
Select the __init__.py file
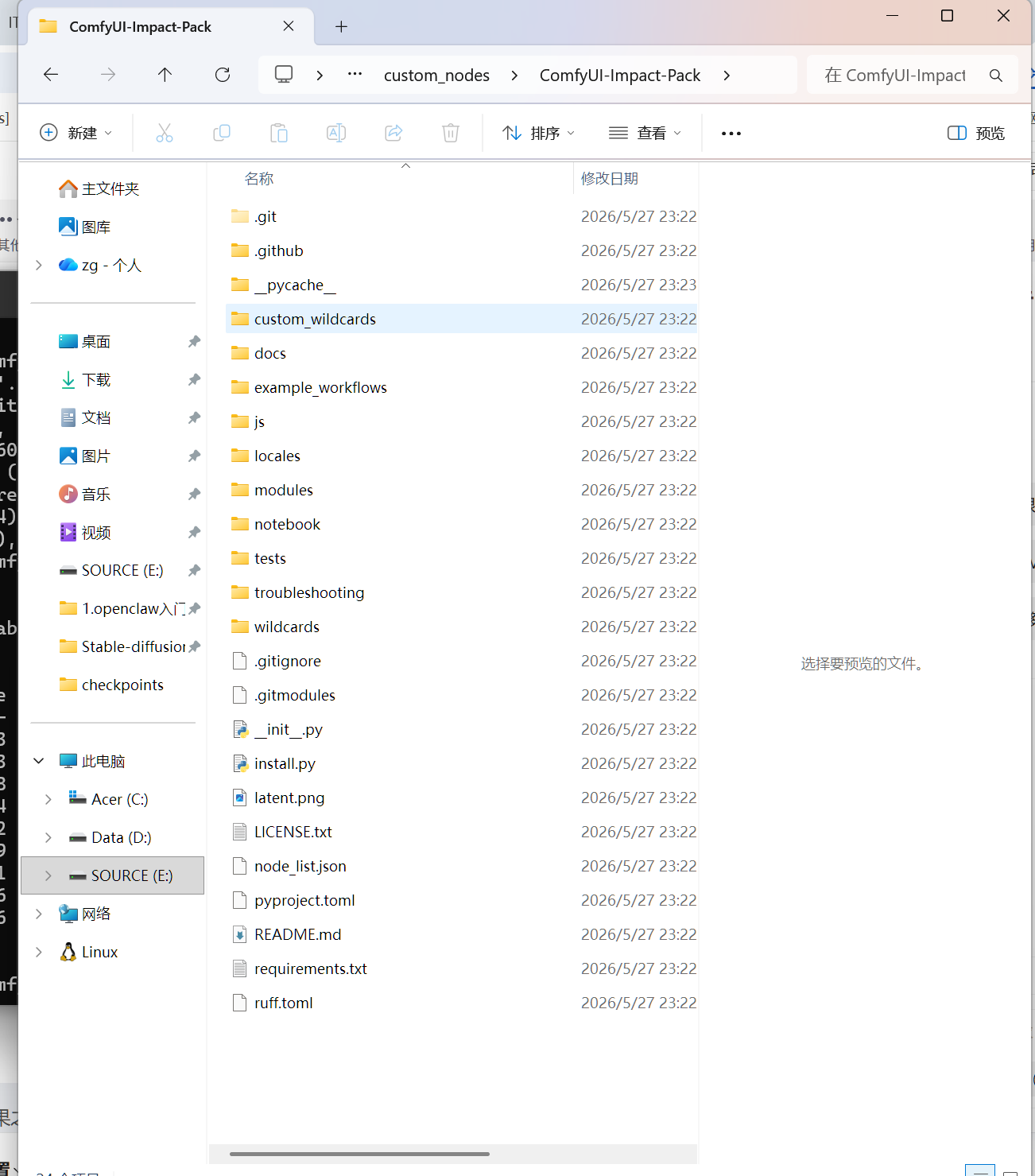tap(462, 730)
